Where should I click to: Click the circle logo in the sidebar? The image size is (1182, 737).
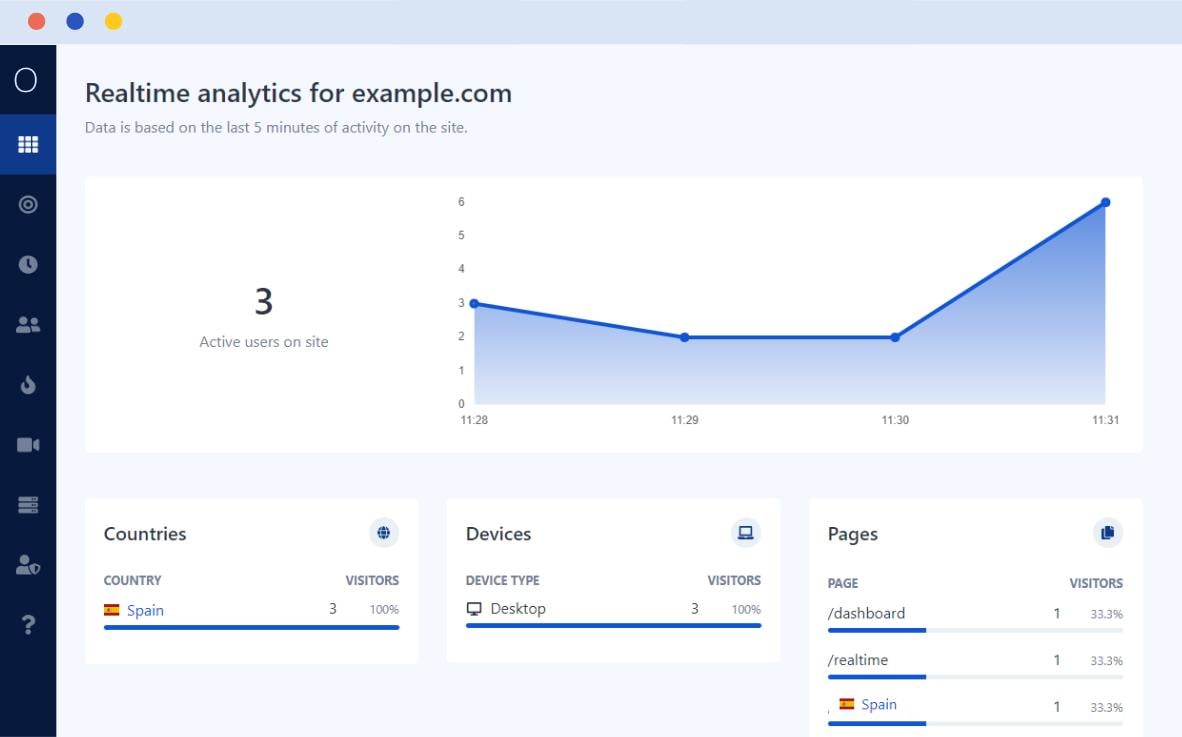[27, 81]
